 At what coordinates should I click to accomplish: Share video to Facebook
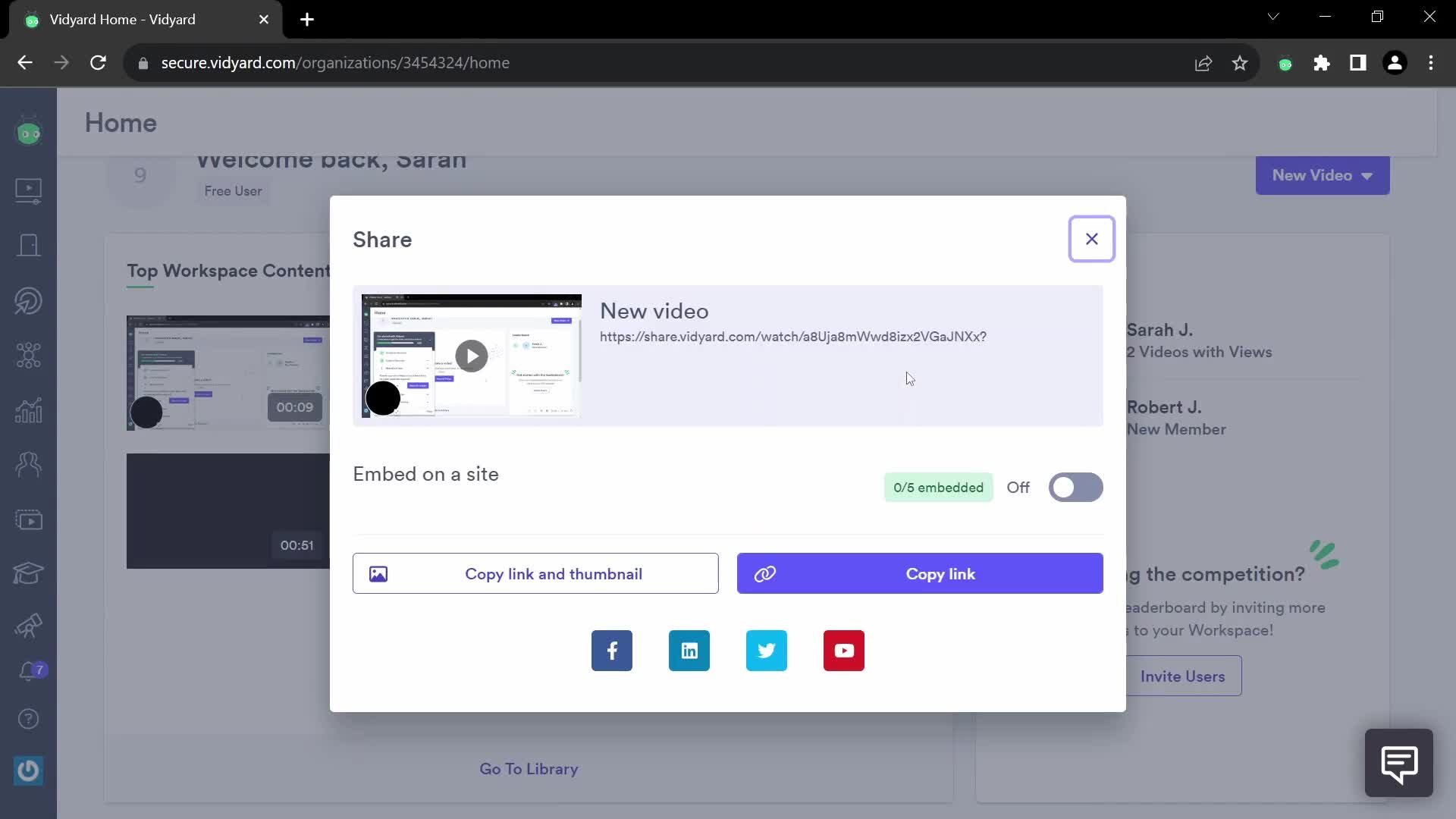click(611, 651)
